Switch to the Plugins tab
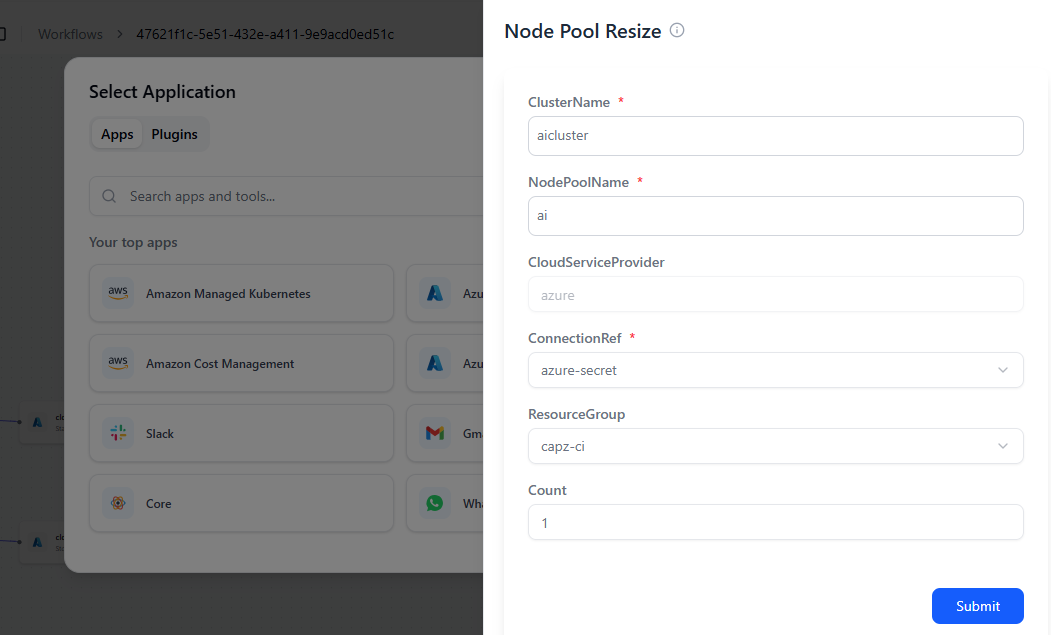 tap(174, 135)
